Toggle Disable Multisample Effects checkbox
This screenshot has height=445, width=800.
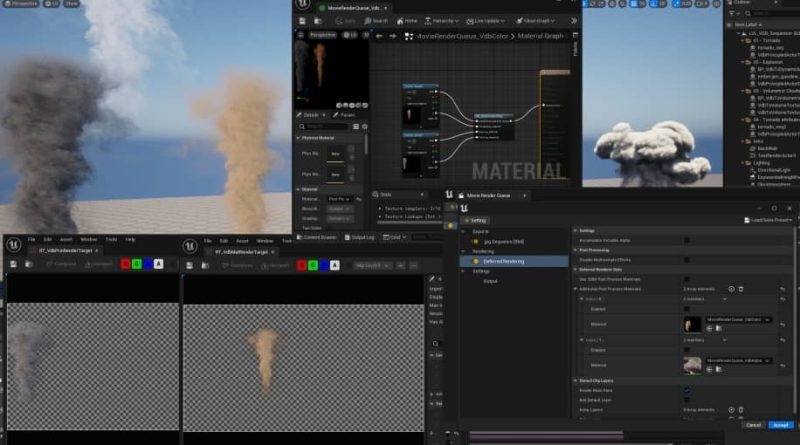[x=687, y=260]
